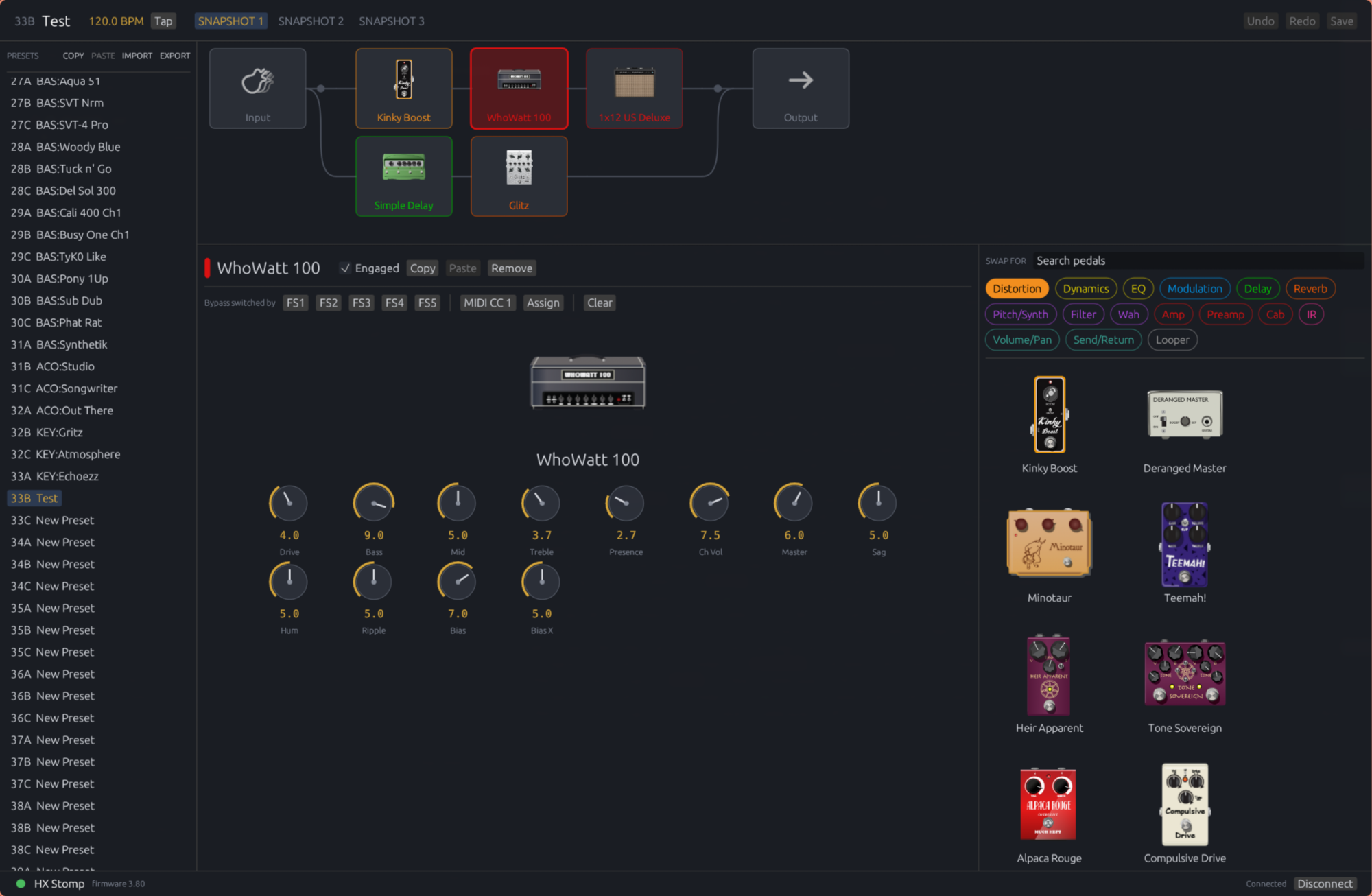The height and width of the screenshot is (896, 1372).
Task: Assign bypass to footswitch FS4
Action: point(394,303)
